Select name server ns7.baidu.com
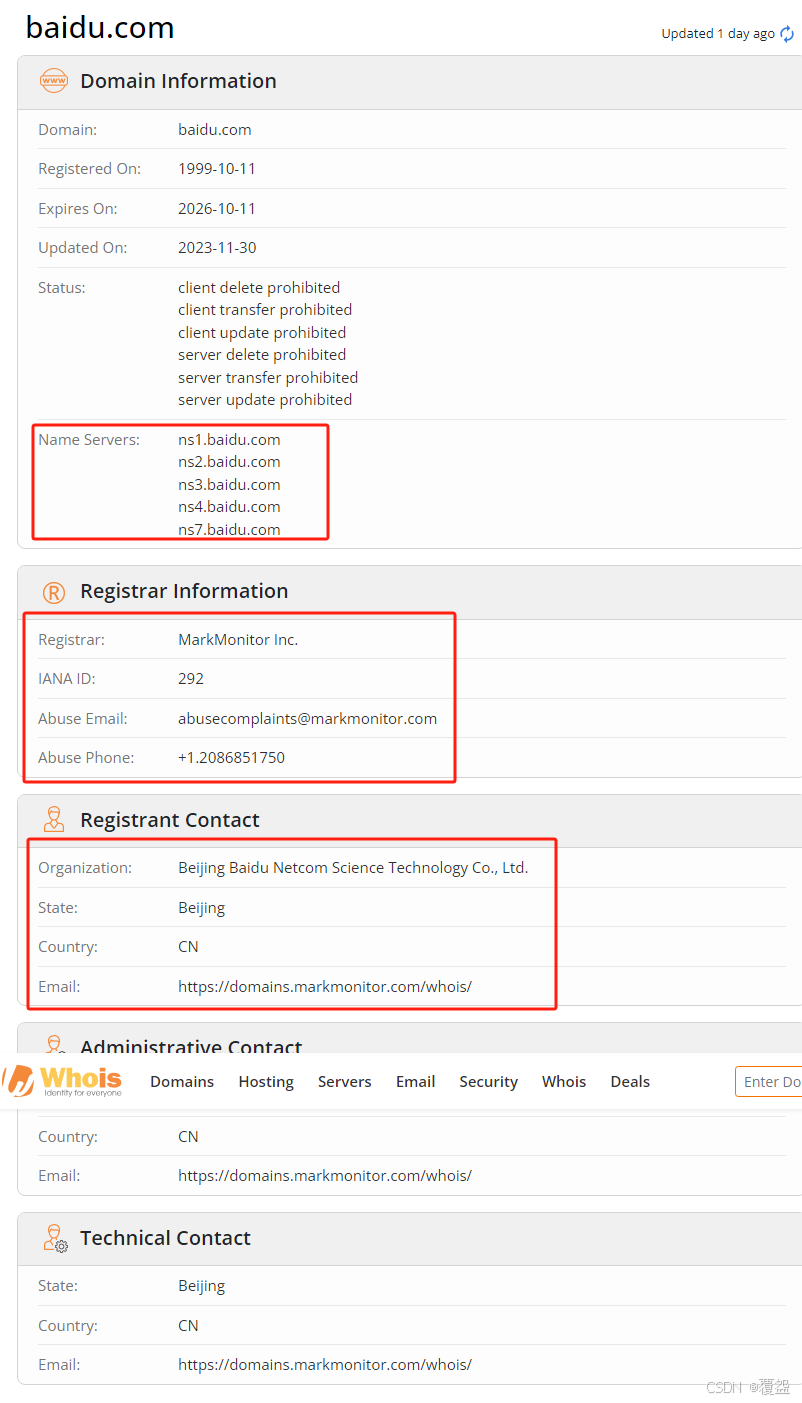The width and height of the screenshot is (802, 1403). pyautogui.click(x=229, y=530)
